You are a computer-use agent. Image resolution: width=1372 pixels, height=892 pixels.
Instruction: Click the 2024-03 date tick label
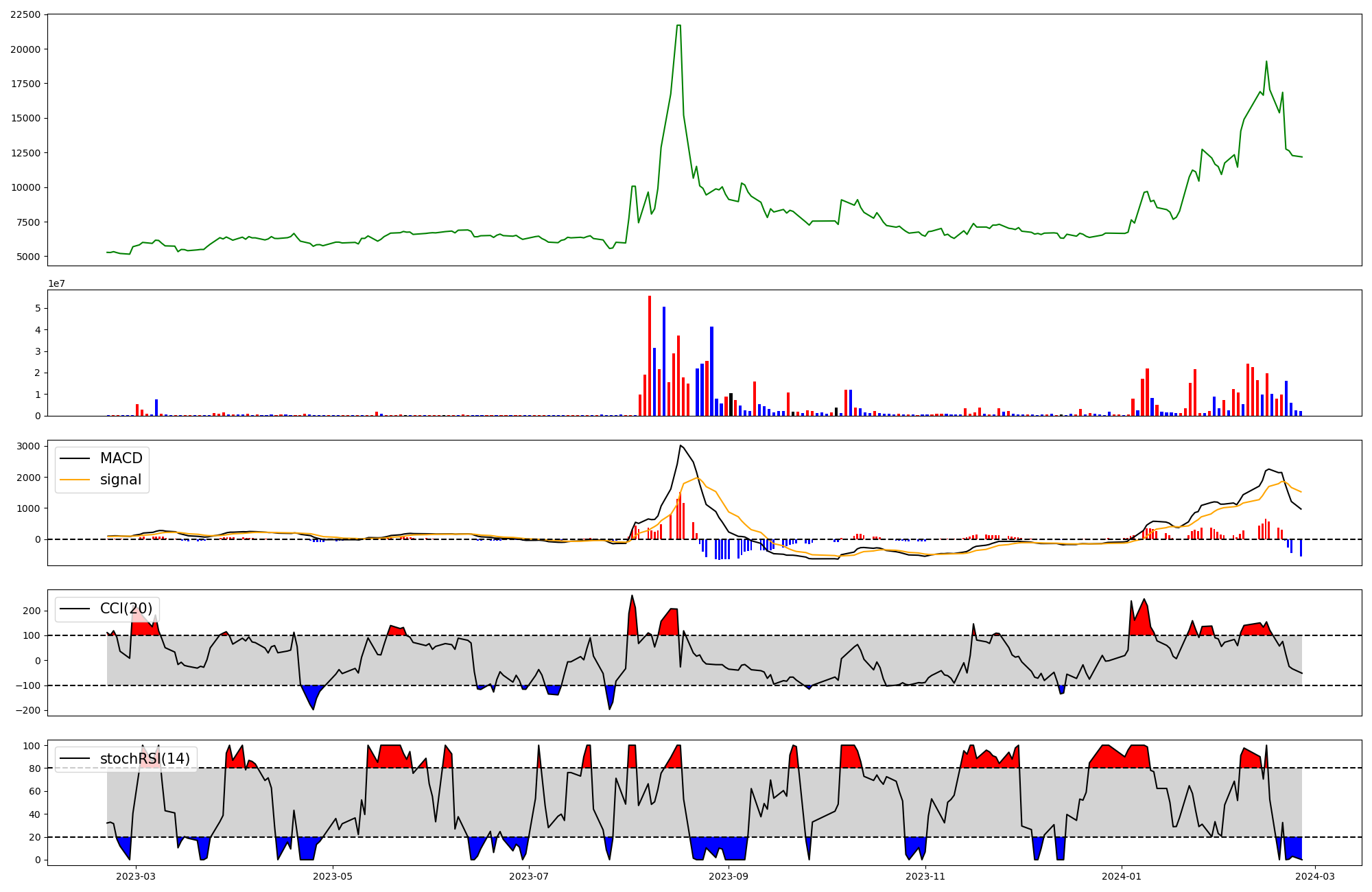(1314, 876)
